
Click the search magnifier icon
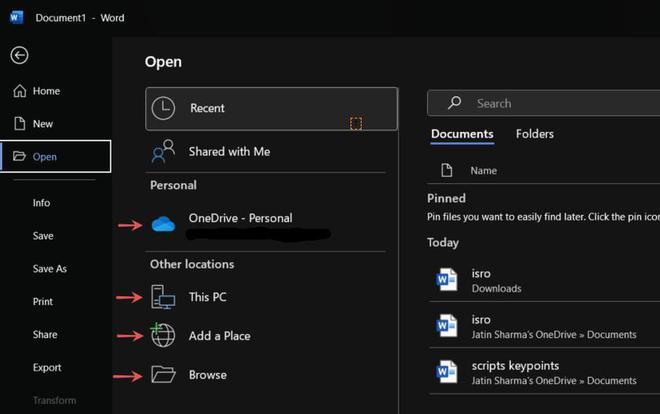(454, 103)
